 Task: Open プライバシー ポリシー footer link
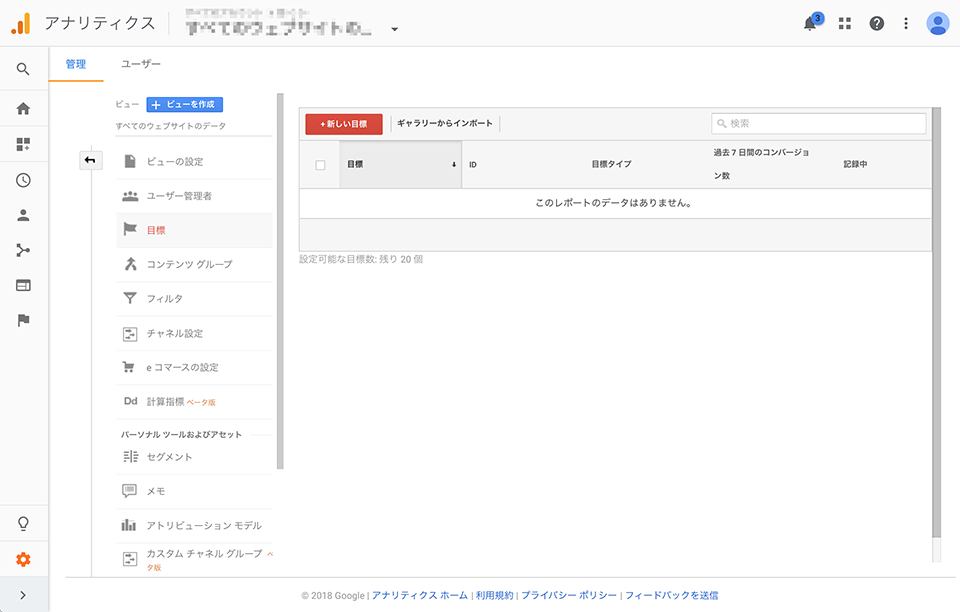tap(568, 595)
